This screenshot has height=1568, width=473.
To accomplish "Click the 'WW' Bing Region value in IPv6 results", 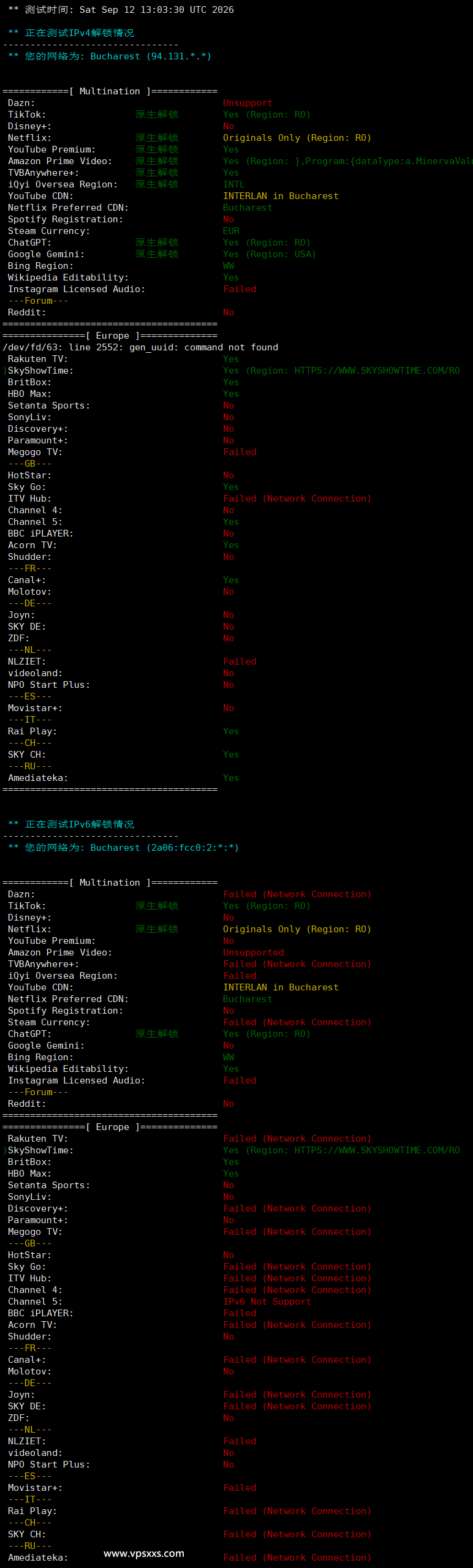I will click(x=229, y=1057).
